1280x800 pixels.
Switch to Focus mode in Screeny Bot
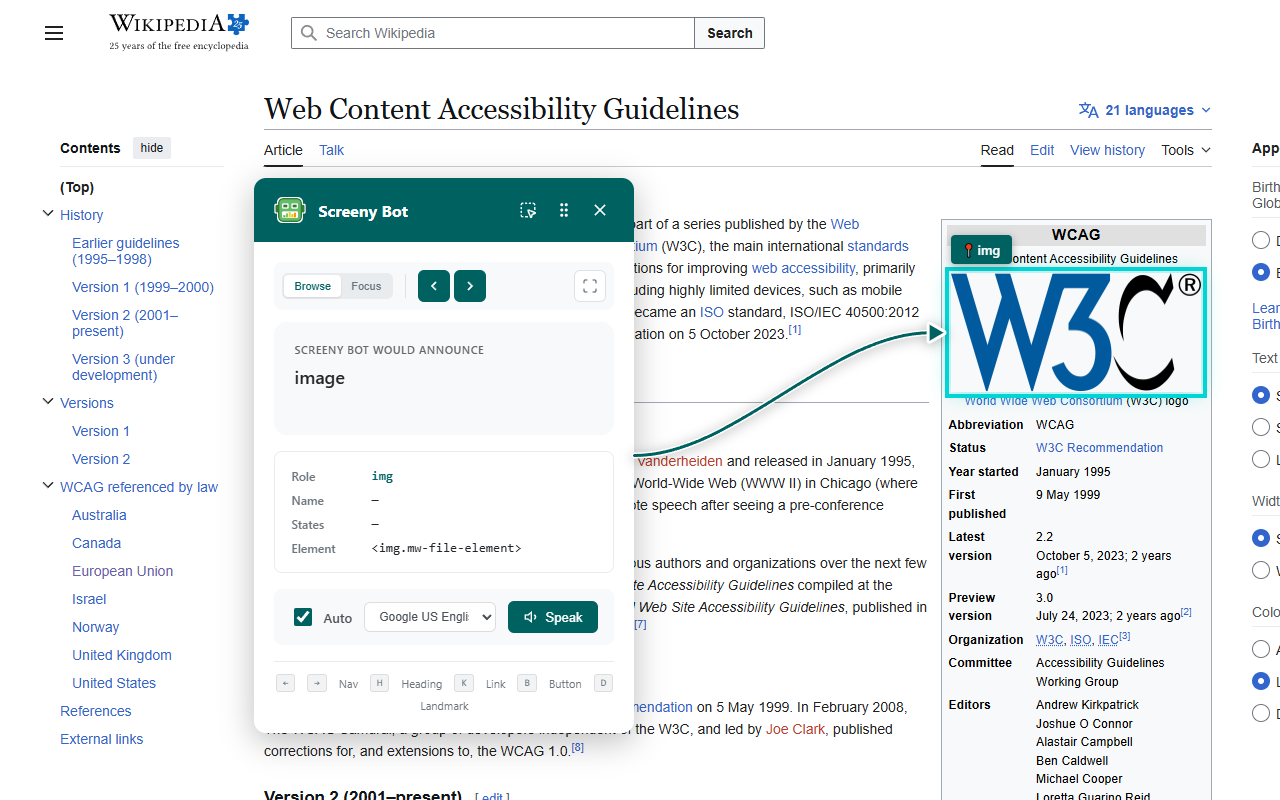[x=366, y=286]
